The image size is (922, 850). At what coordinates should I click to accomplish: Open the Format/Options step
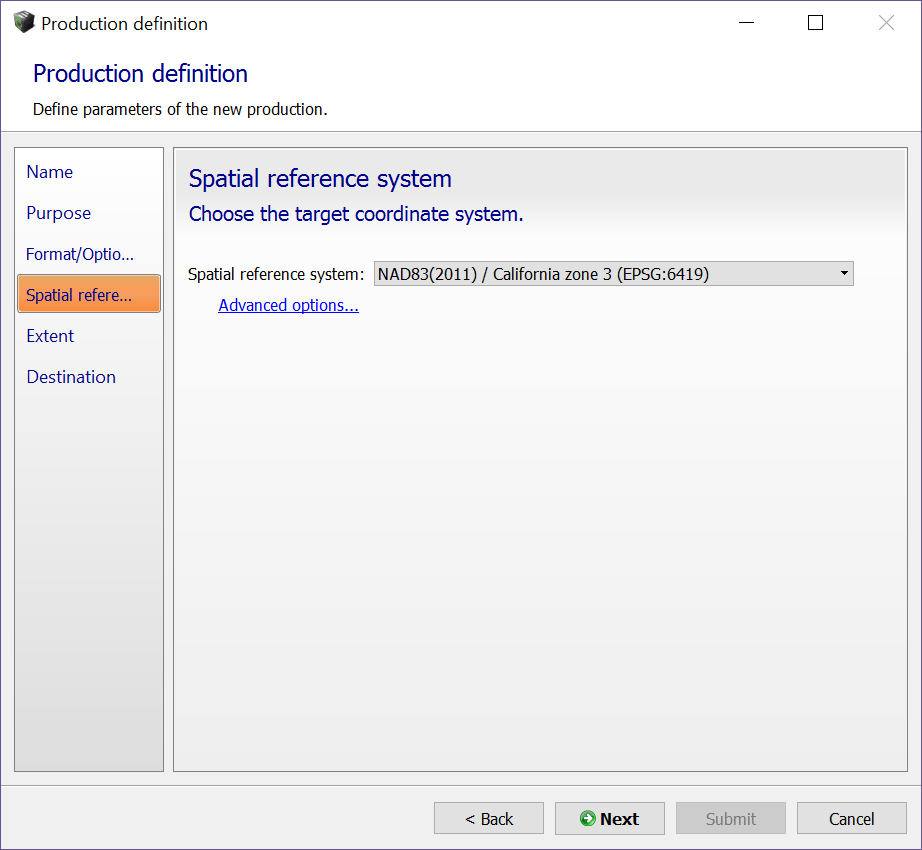80,254
